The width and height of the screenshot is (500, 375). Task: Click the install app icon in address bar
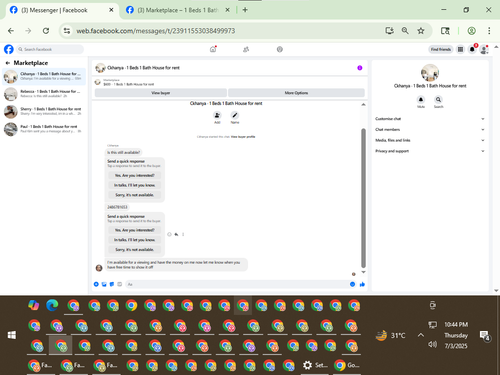click(x=389, y=31)
